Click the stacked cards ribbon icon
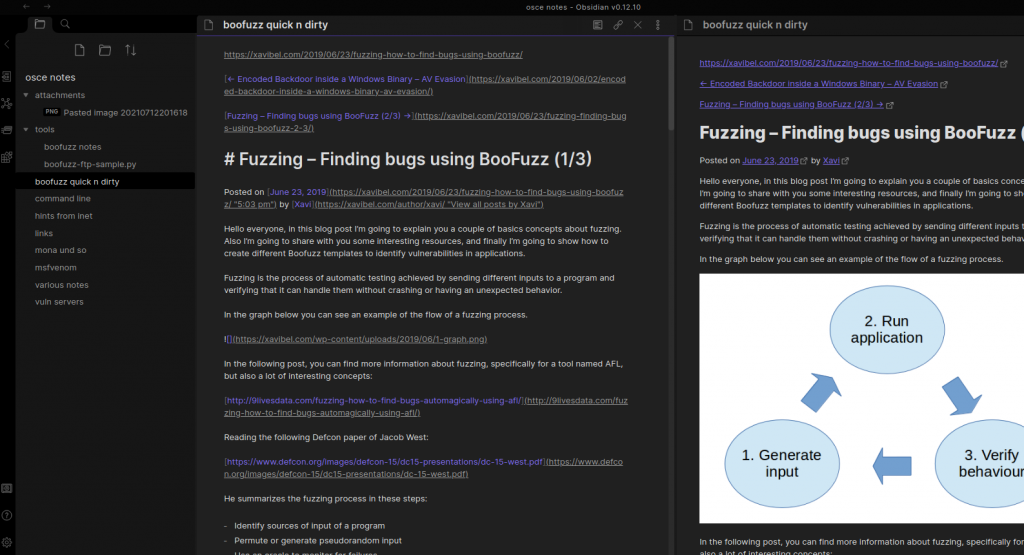This screenshot has height=555, width=1024. (7, 130)
